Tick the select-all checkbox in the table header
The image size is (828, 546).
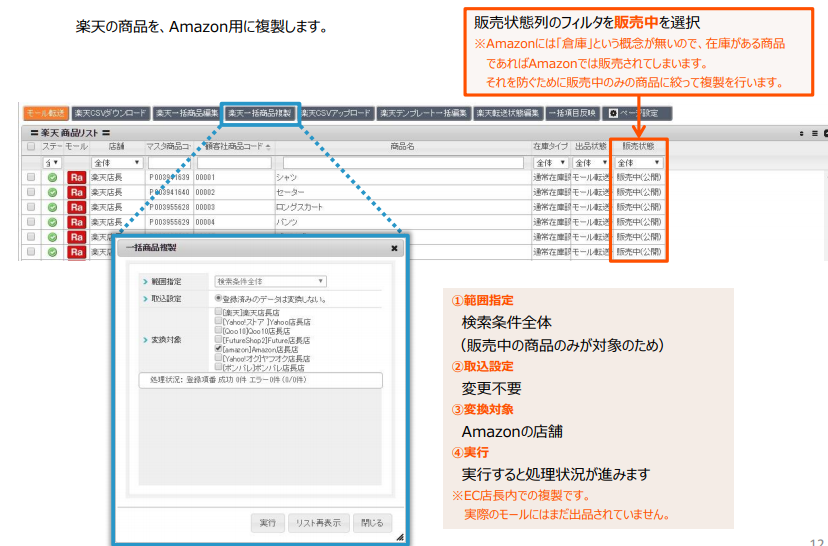point(31,146)
